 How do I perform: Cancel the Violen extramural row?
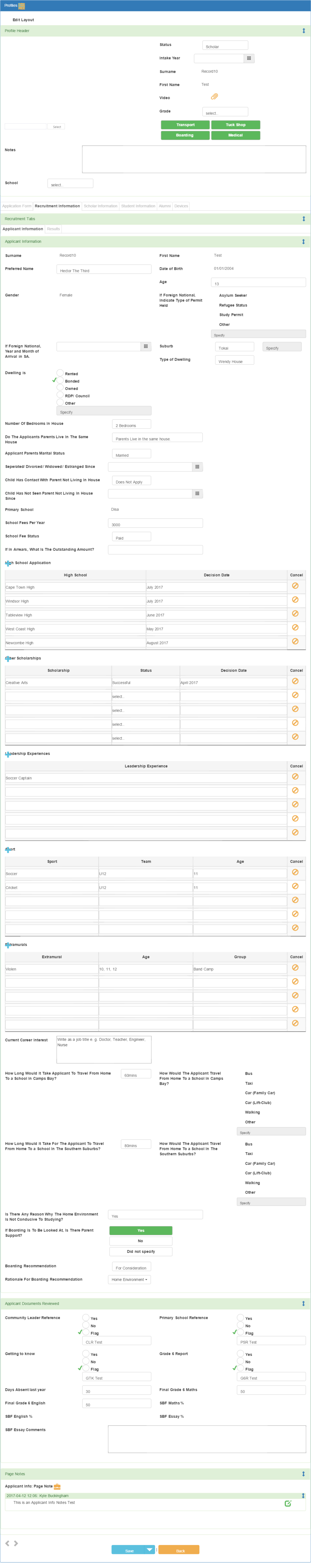pyautogui.click(x=295, y=968)
